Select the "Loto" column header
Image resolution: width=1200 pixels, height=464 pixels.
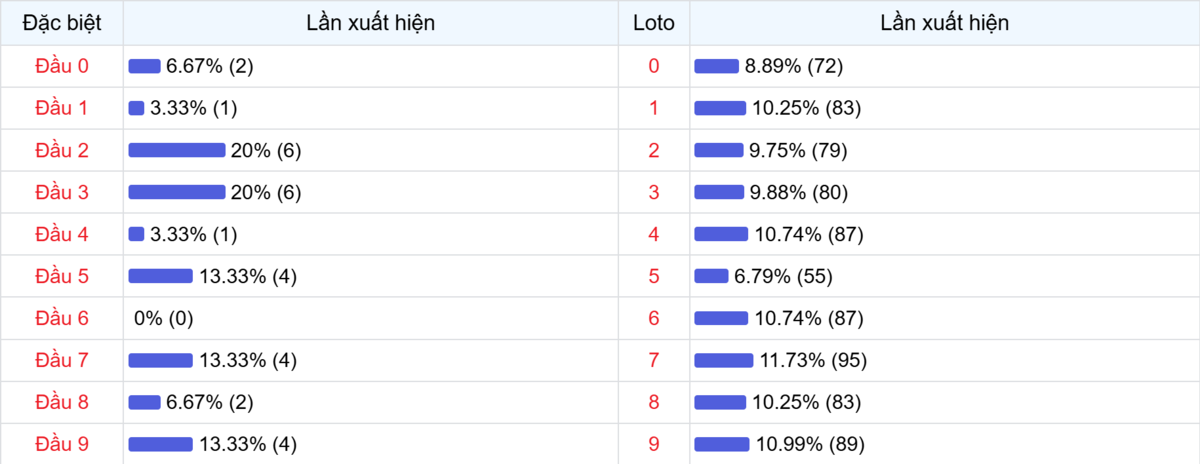[654, 23]
